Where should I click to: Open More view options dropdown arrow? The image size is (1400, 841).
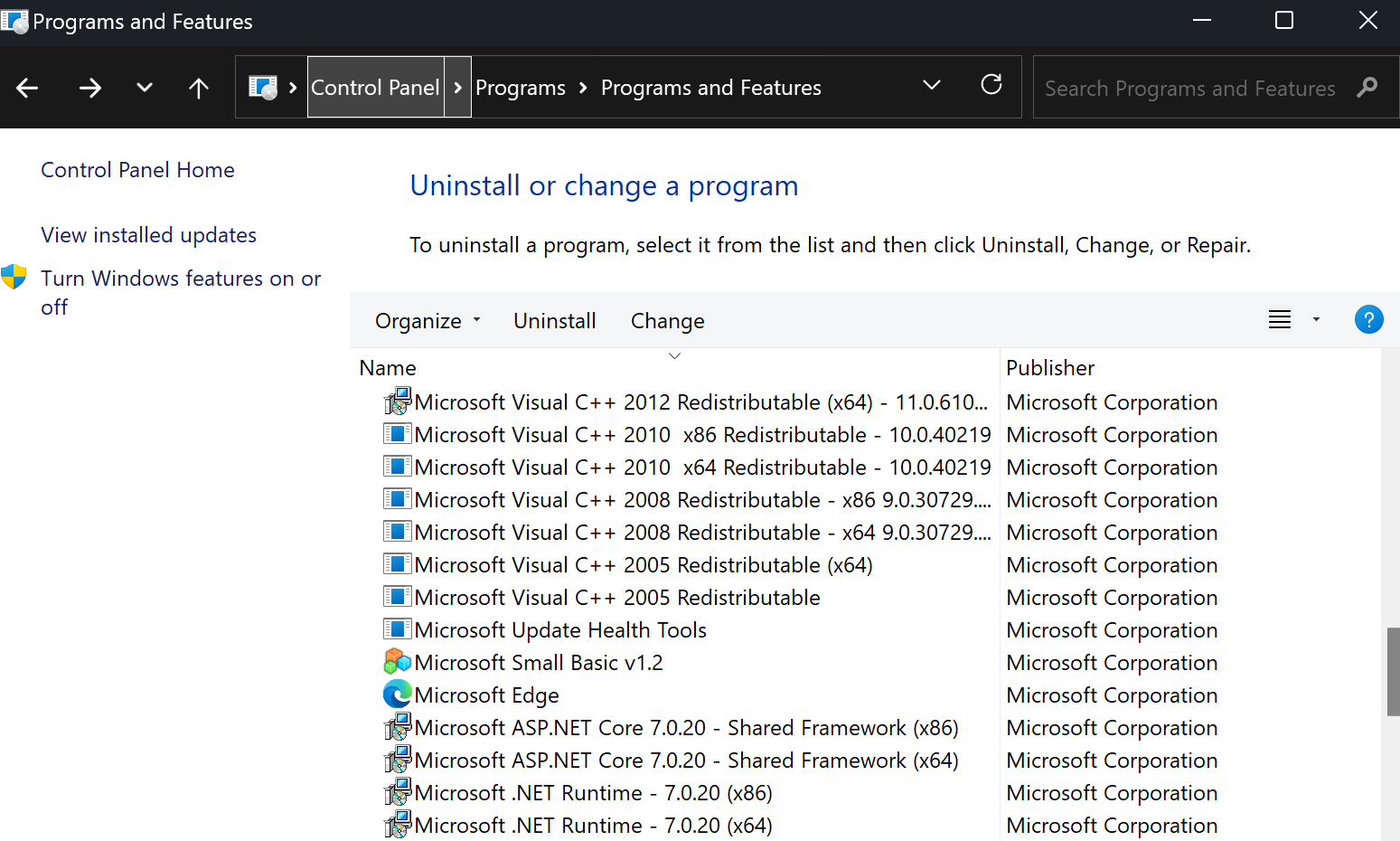click(x=1316, y=319)
